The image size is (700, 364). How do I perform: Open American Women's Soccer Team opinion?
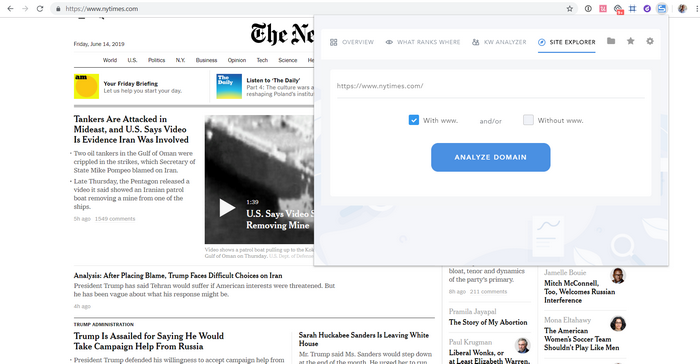[x=581, y=339]
